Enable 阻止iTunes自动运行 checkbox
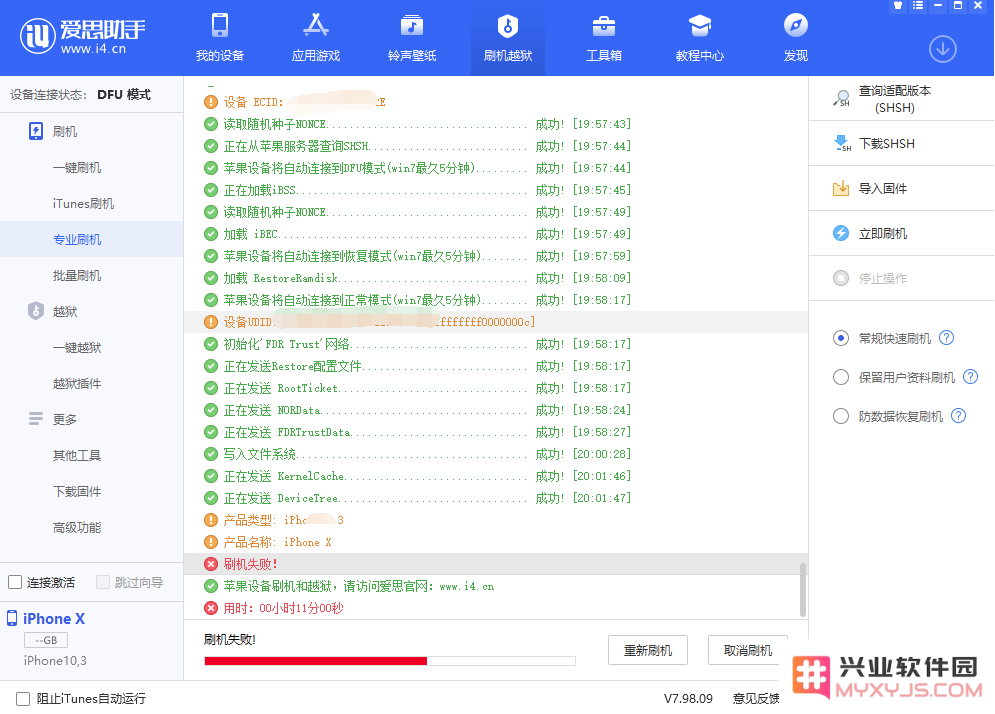This screenshot has height=714, width=995. point(23,699)
